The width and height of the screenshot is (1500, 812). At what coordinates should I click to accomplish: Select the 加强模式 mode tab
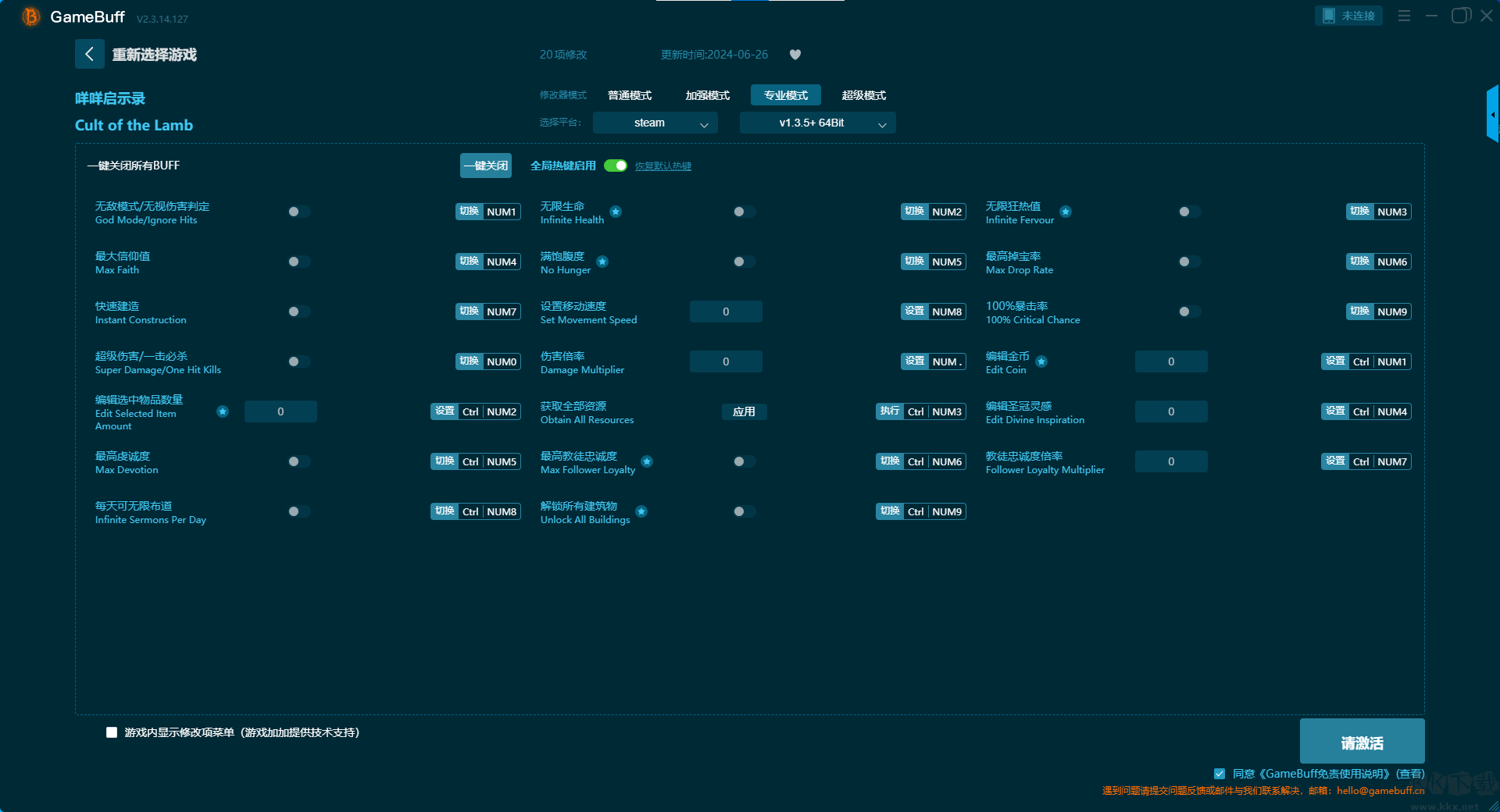(x=708, y=95)
